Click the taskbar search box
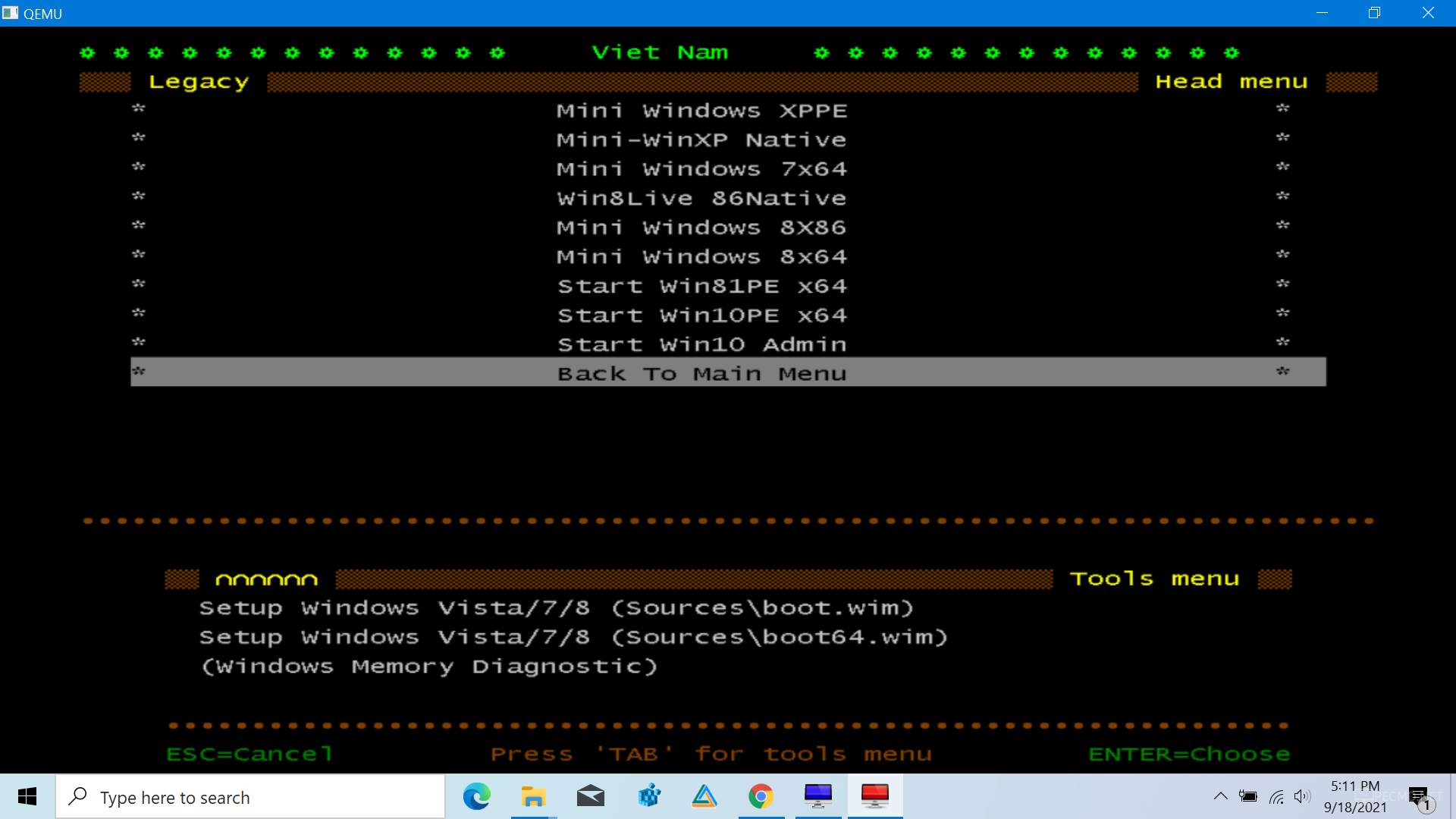Screen dimensions: 1456x819 250,796
